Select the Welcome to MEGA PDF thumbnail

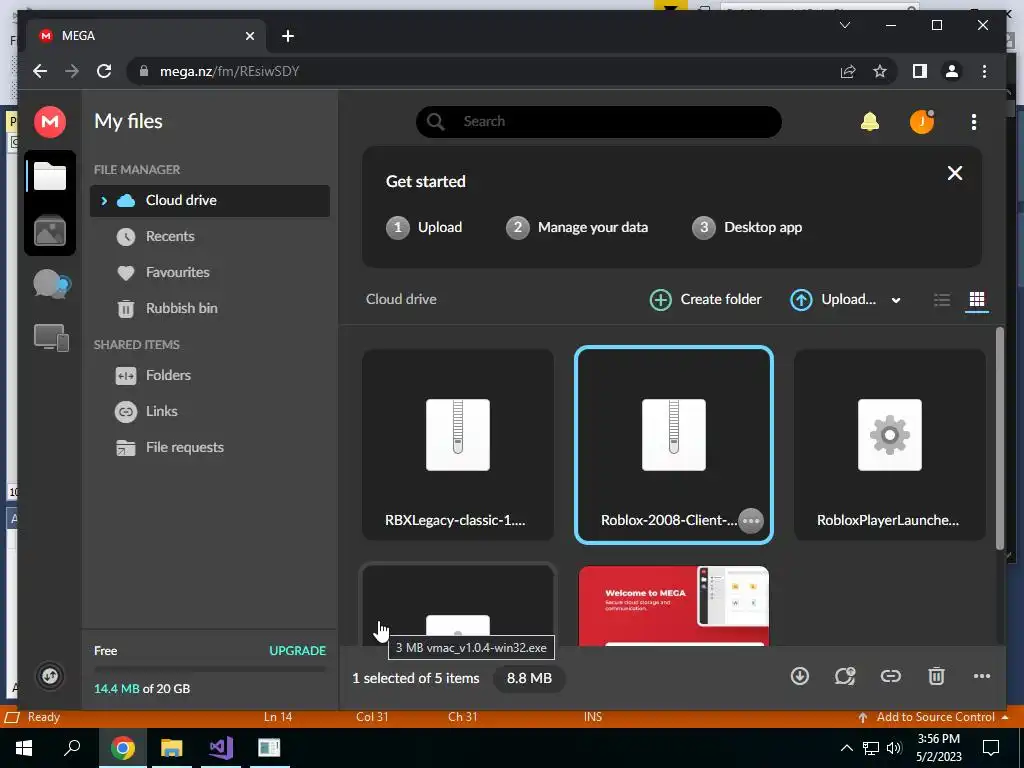coord(673,605)
